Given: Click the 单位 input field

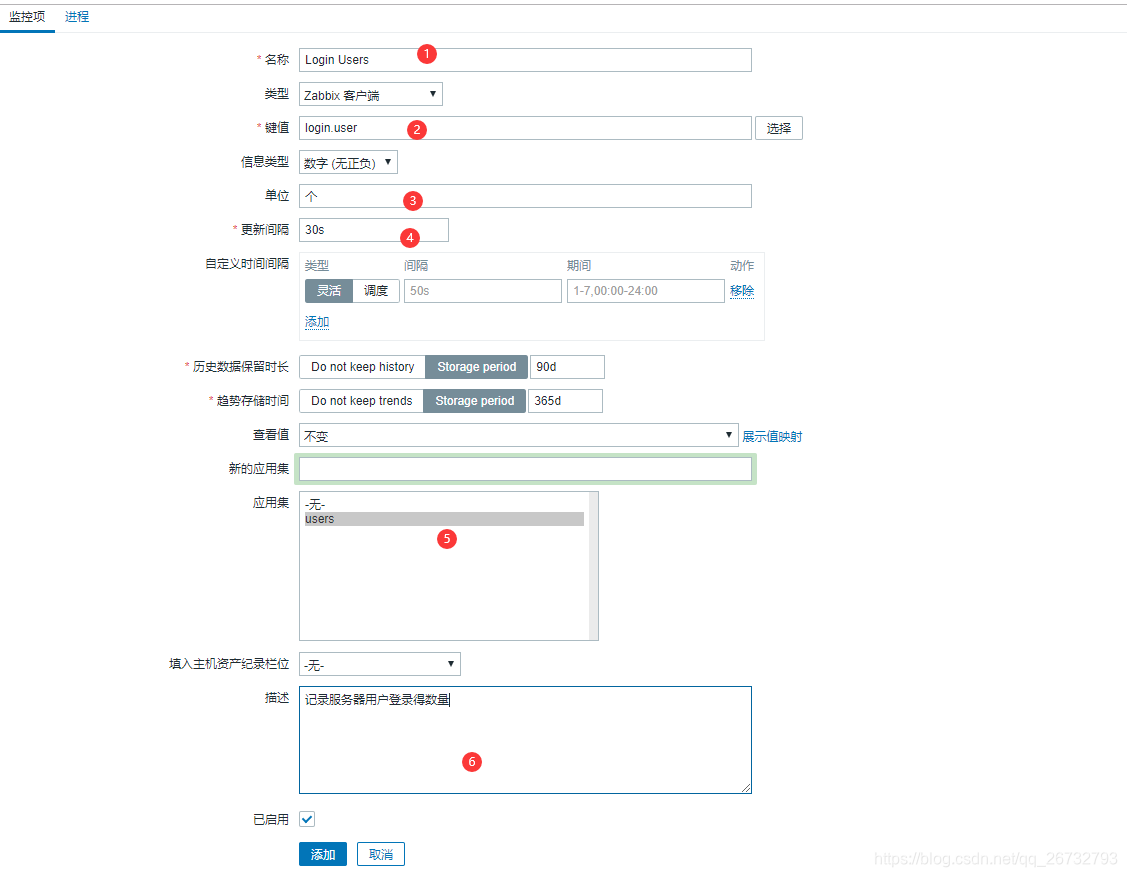Looking at the screenshot, I should point(525,196).
